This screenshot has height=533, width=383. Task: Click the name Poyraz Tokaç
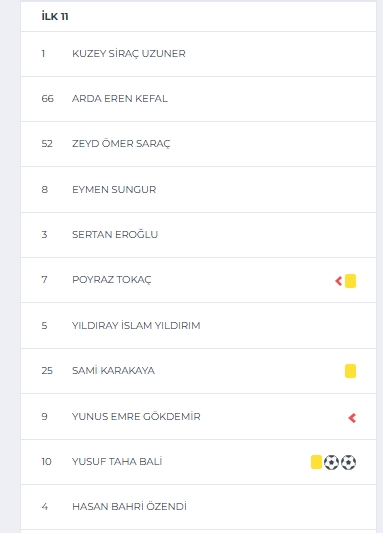(111, 280)
